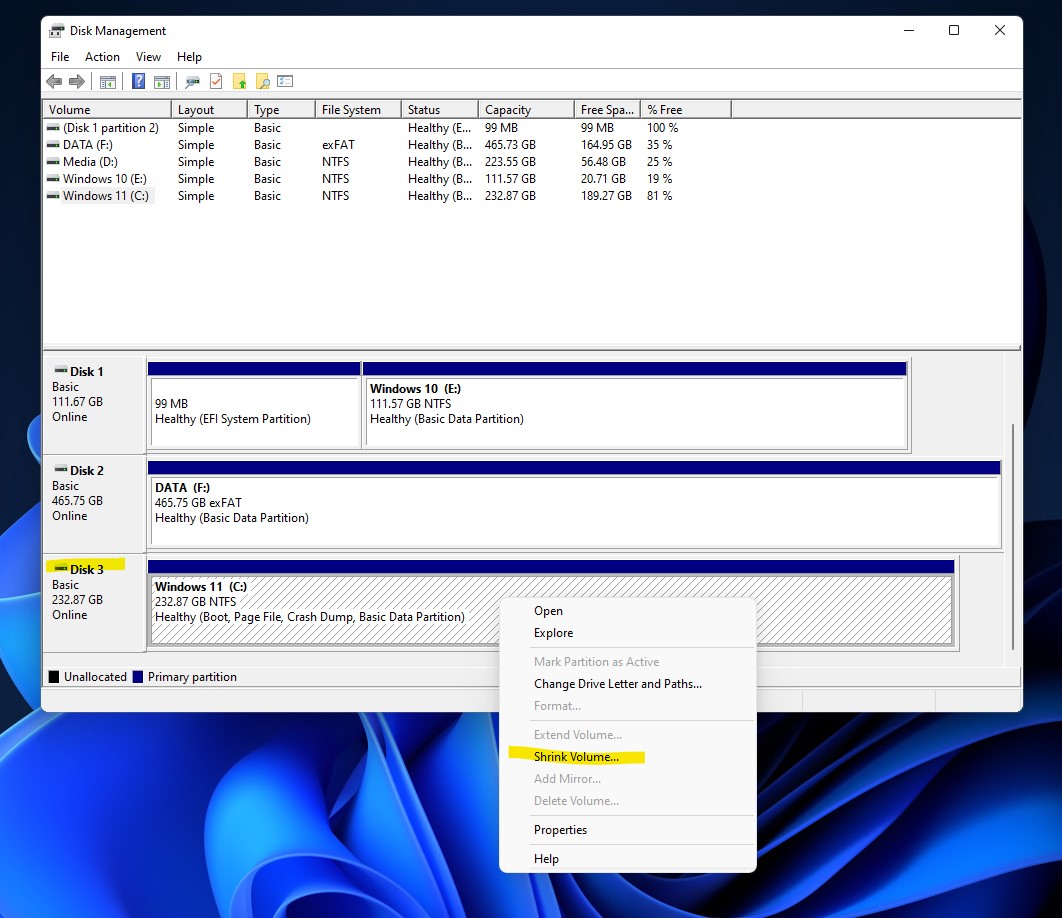Sort by the Capacity column header

click(527, 110)
